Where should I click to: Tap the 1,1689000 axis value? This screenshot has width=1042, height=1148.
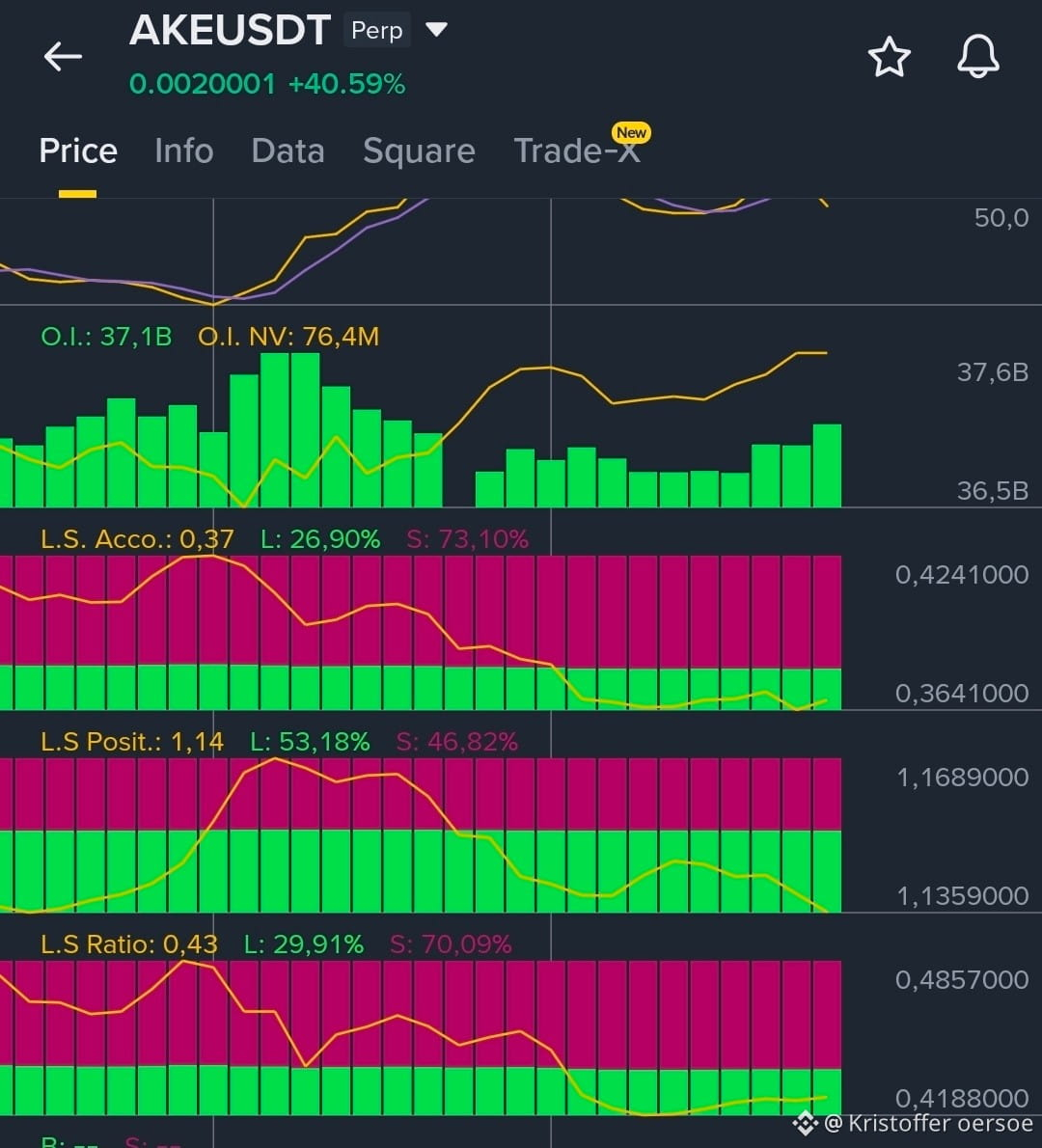point(963,778)
